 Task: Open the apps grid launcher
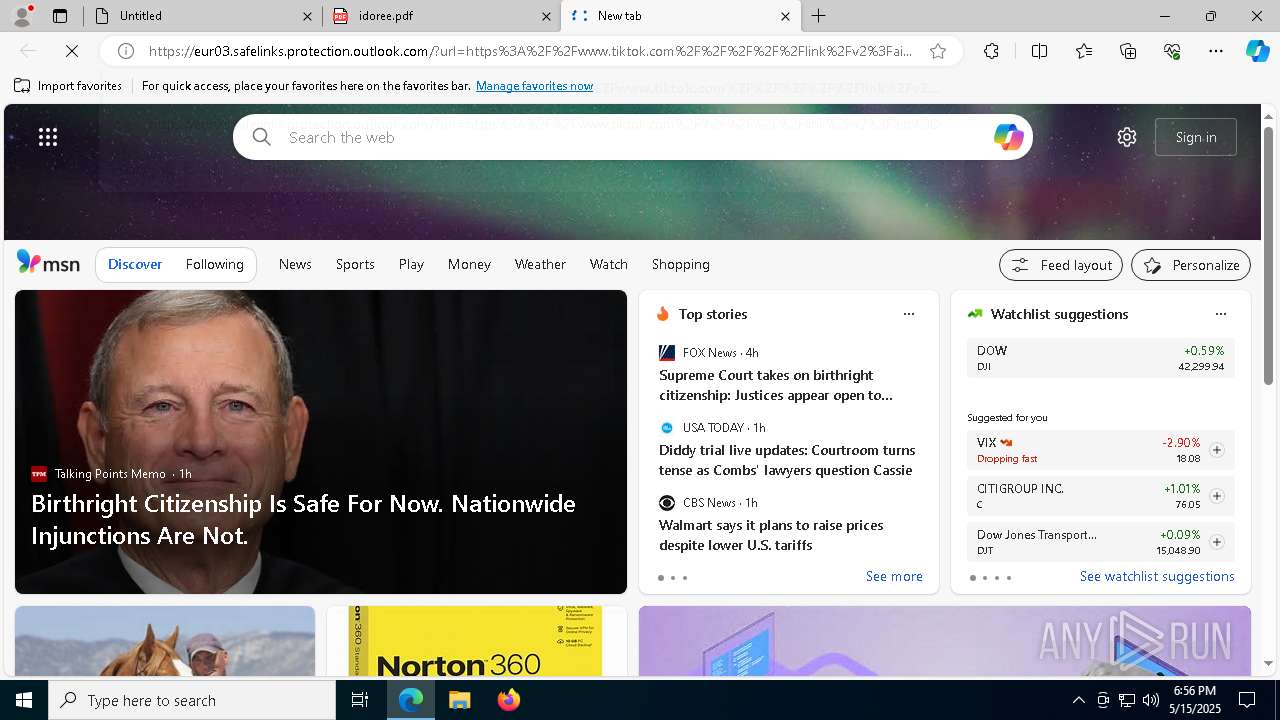[x=48, y=137]
